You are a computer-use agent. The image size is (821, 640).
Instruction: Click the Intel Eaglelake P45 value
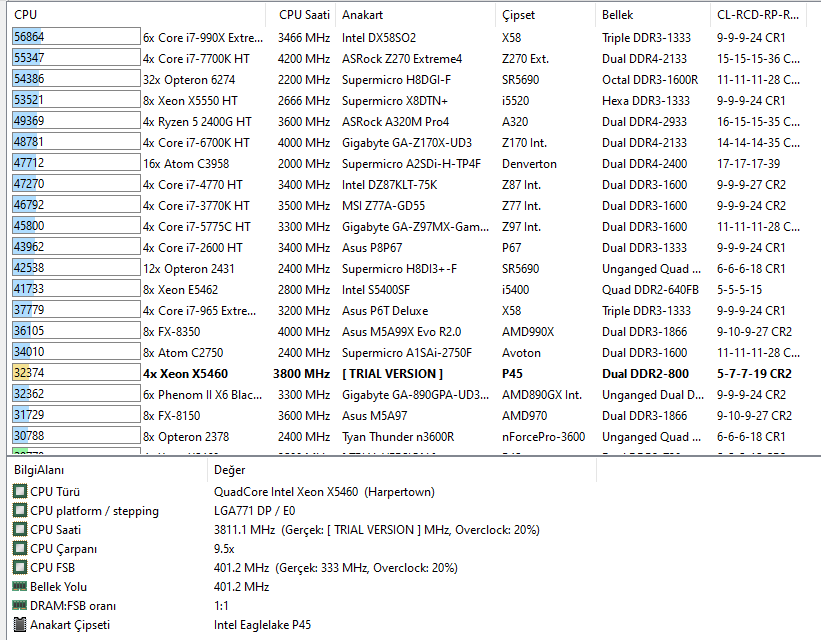tap(262, 624)
